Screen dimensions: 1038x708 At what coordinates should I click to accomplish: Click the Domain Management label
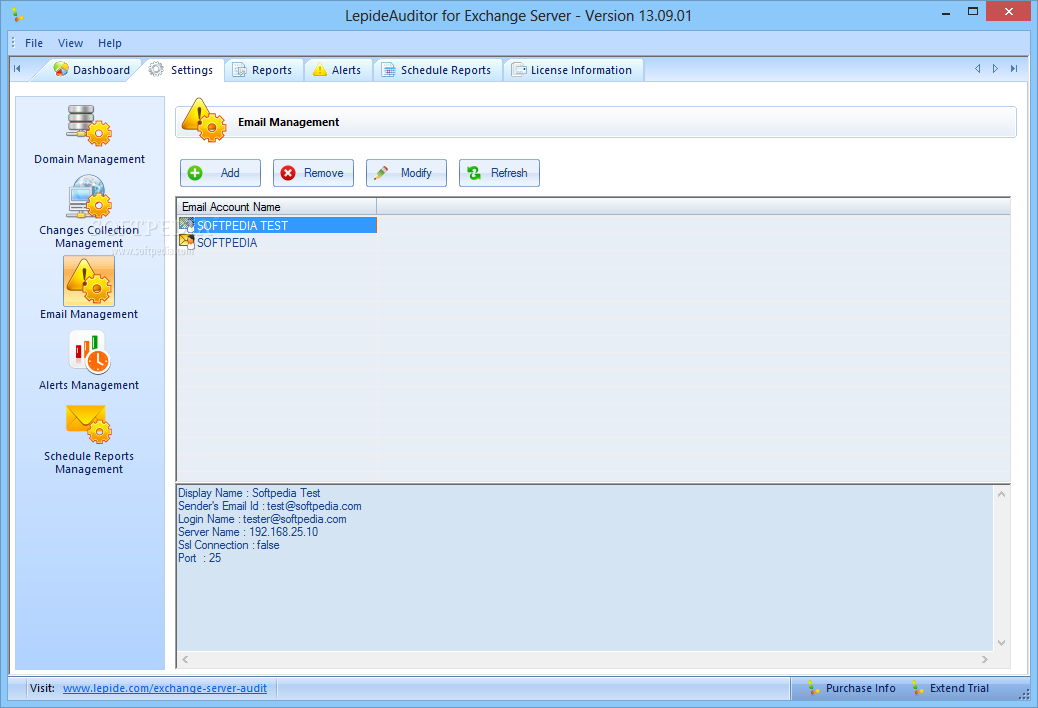89,159
